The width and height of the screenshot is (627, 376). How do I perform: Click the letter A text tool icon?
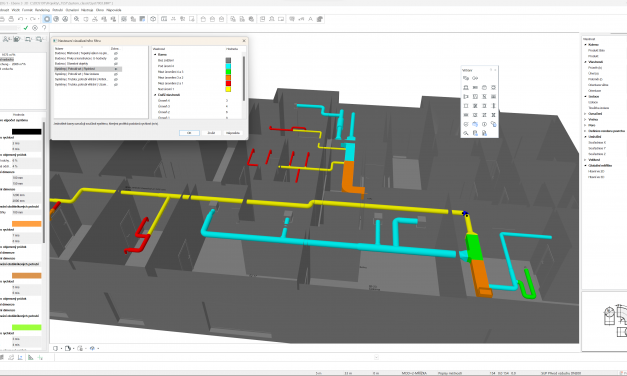(310, 19)
